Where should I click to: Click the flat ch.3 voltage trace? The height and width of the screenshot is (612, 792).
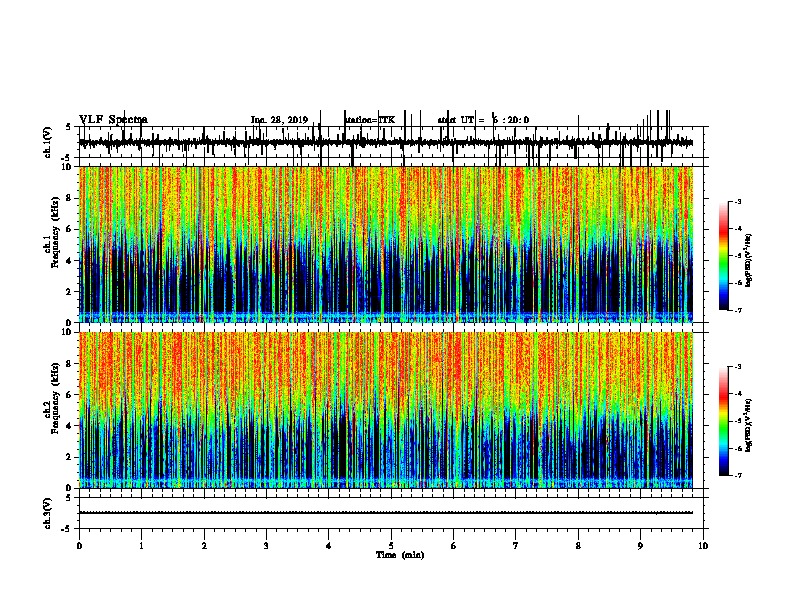click(x=386, y=513)
